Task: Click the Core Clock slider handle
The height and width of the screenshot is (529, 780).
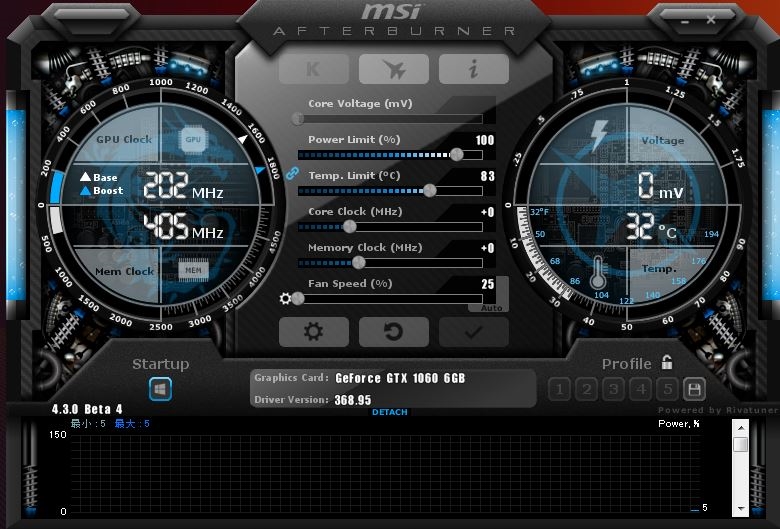Action: coord(350,227)
